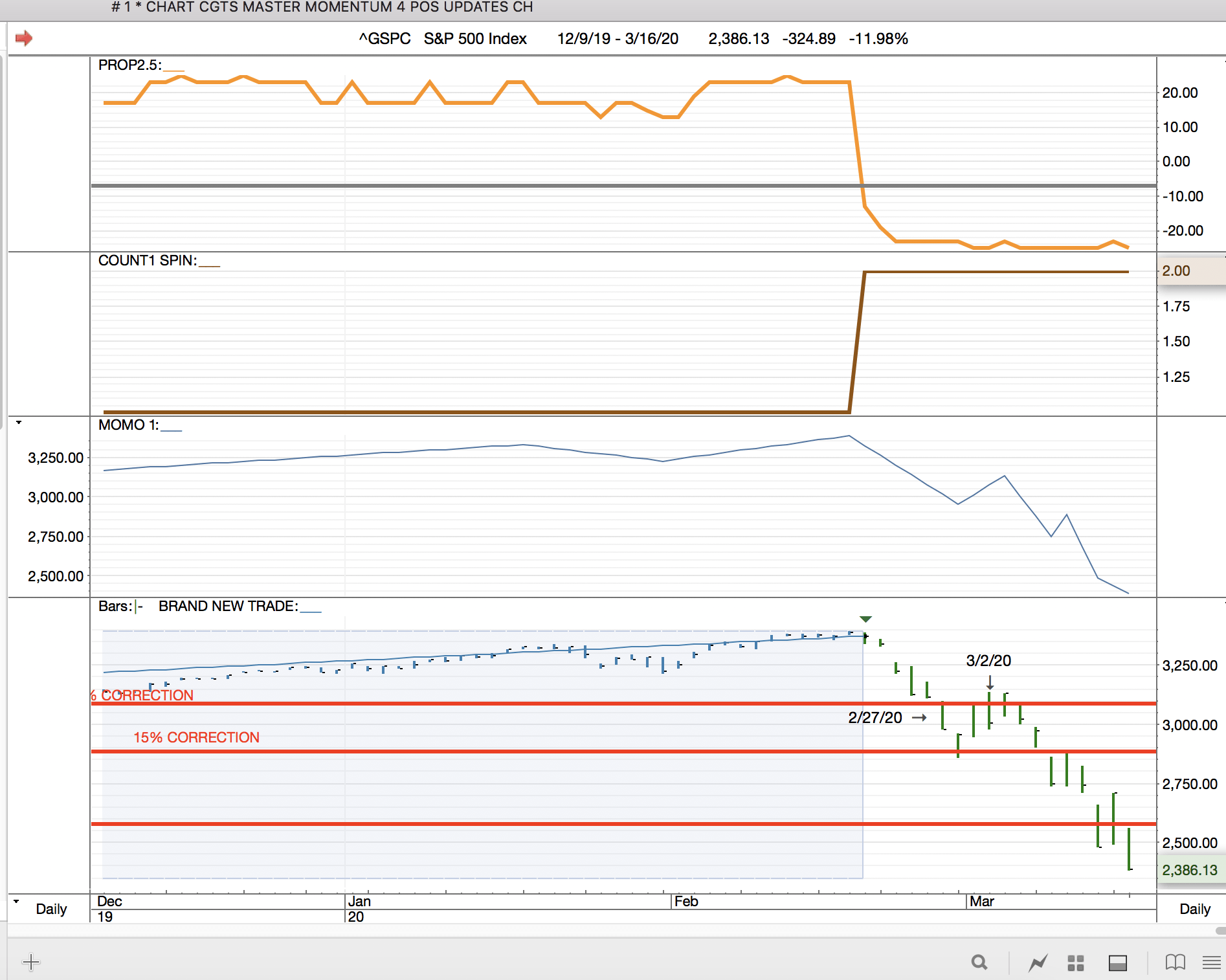Toggle the split panel icon in bottom toolbar
Screen dimensions: 1226x980
1118,963
